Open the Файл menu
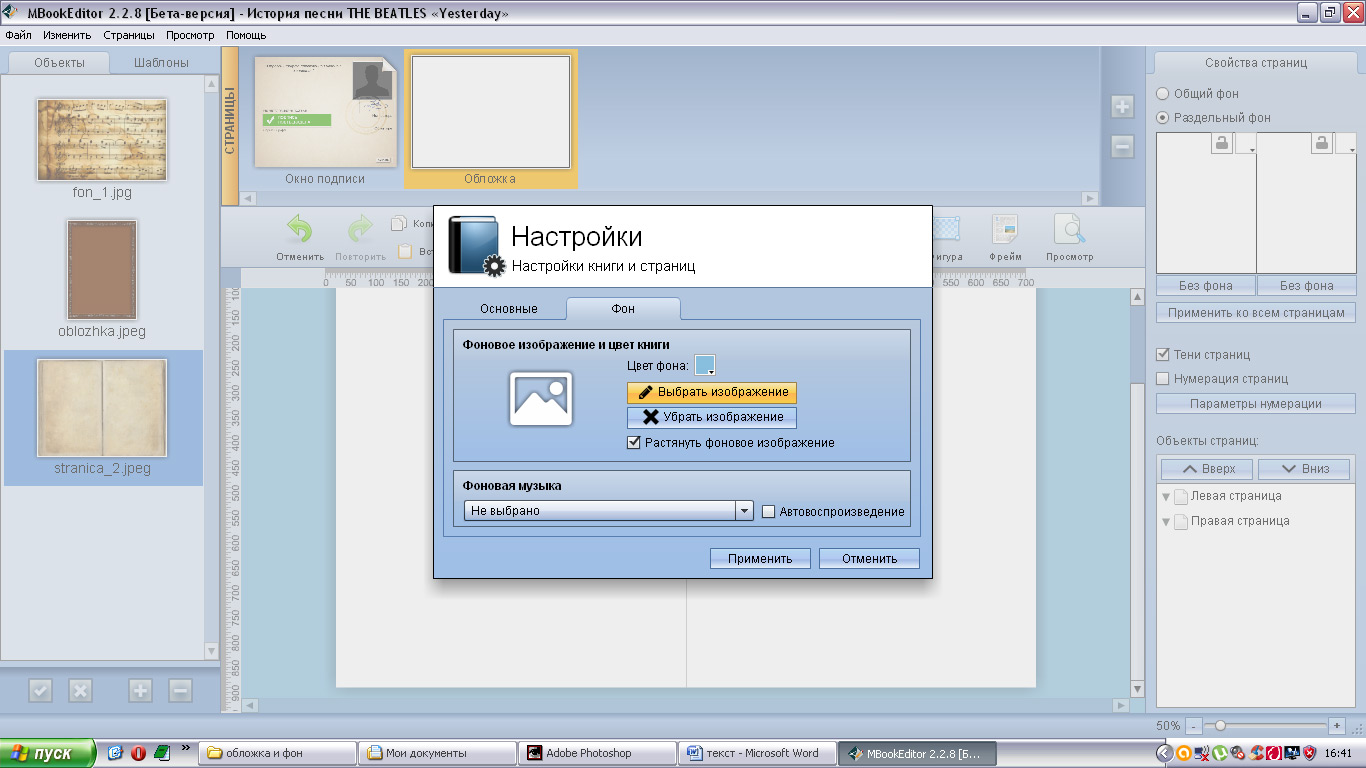Image resolution: width=1366 pixels, height=768 pixels. (x=18, y=35)
